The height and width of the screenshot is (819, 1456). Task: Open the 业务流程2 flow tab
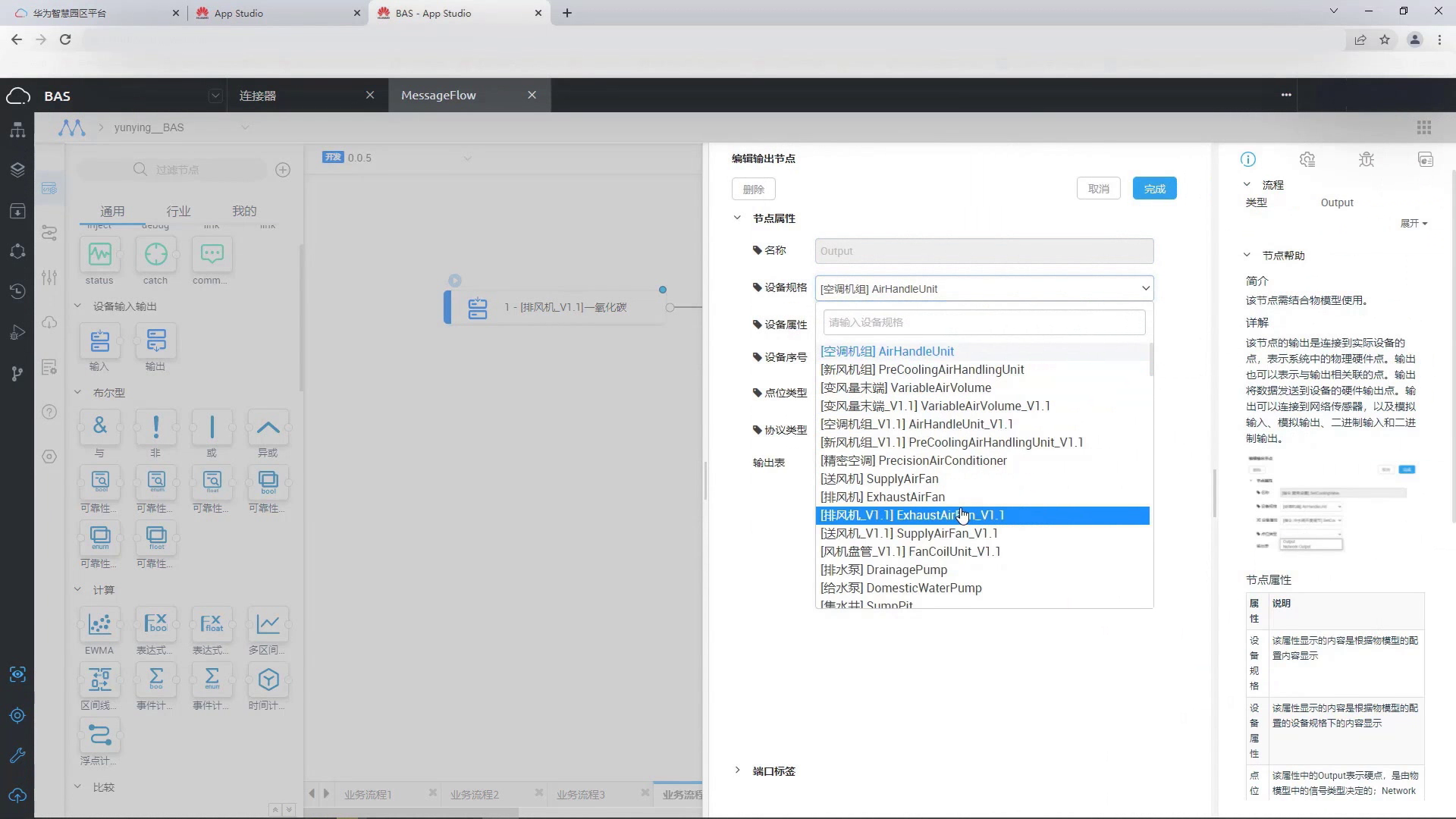coord(475,794)
